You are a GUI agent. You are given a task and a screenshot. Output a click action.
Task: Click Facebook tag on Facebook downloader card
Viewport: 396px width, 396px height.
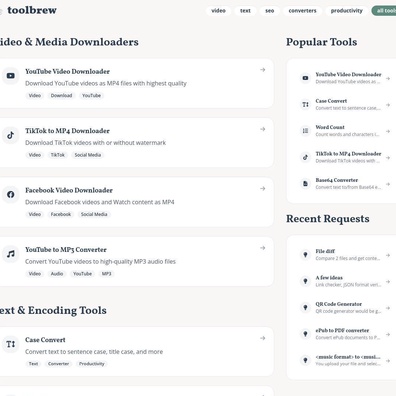click(61, 214)
